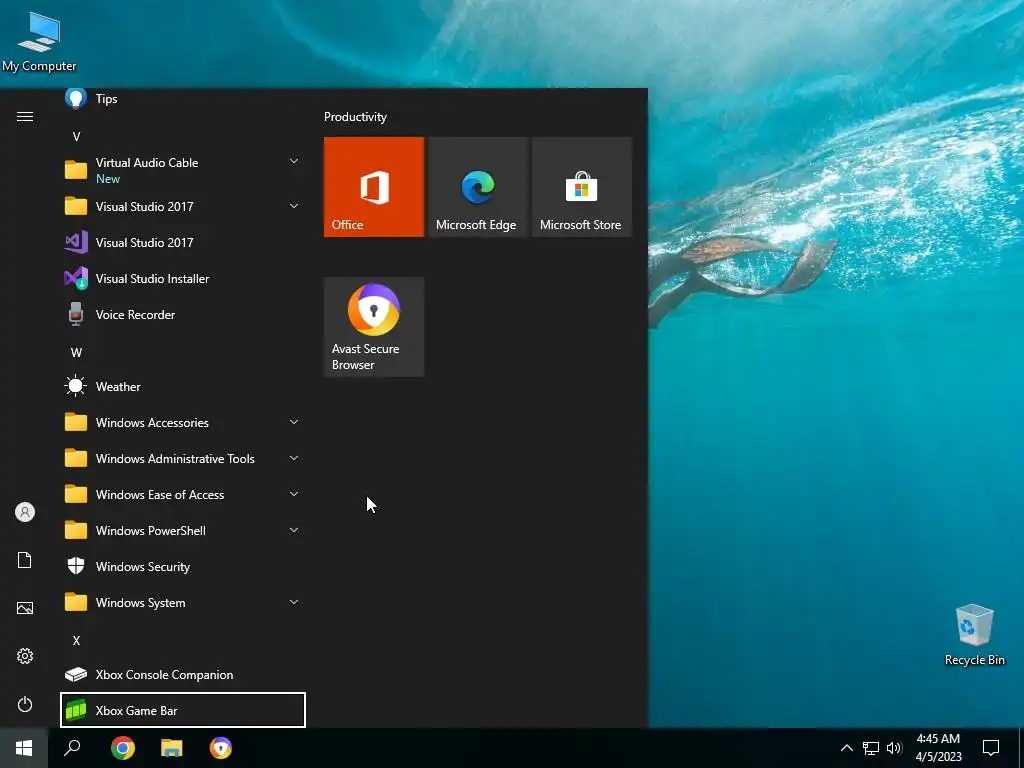Open volume control in the tray
Viewport: 1024px width, 768px height.
[894, 748]
